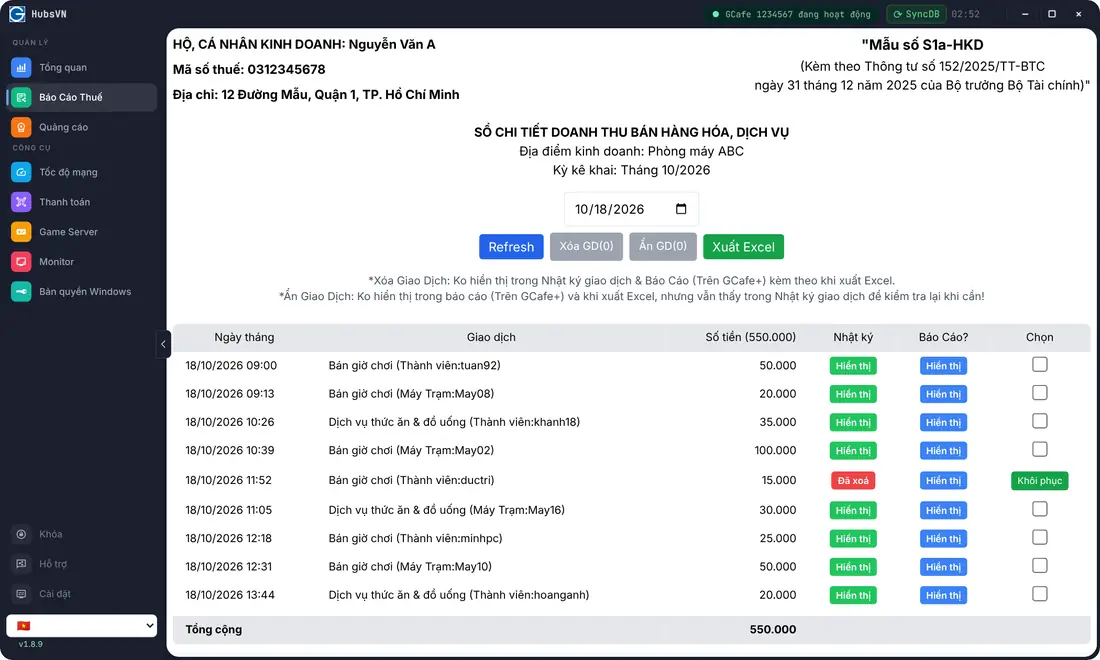Toggle Báo Cáo Hiển thị for May02 row
Screen dimensions: 1100x660
pyautogui.click(x=944, y=451)
